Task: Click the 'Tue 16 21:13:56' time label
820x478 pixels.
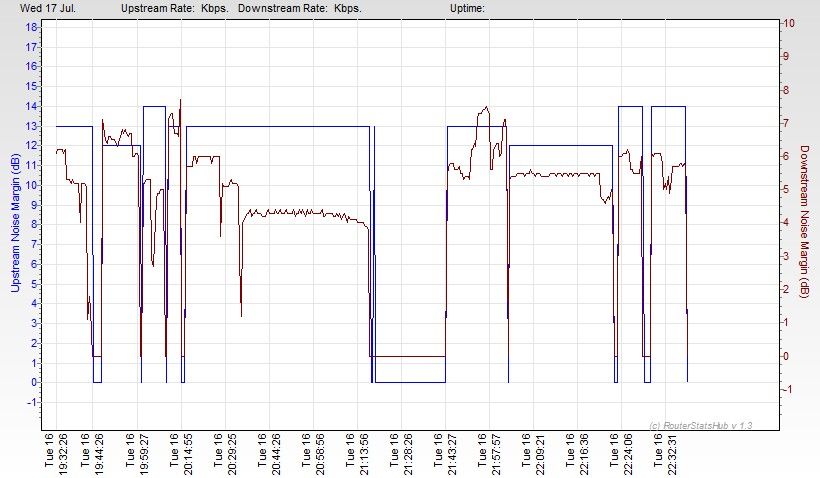Action: (x=357, y=454)
